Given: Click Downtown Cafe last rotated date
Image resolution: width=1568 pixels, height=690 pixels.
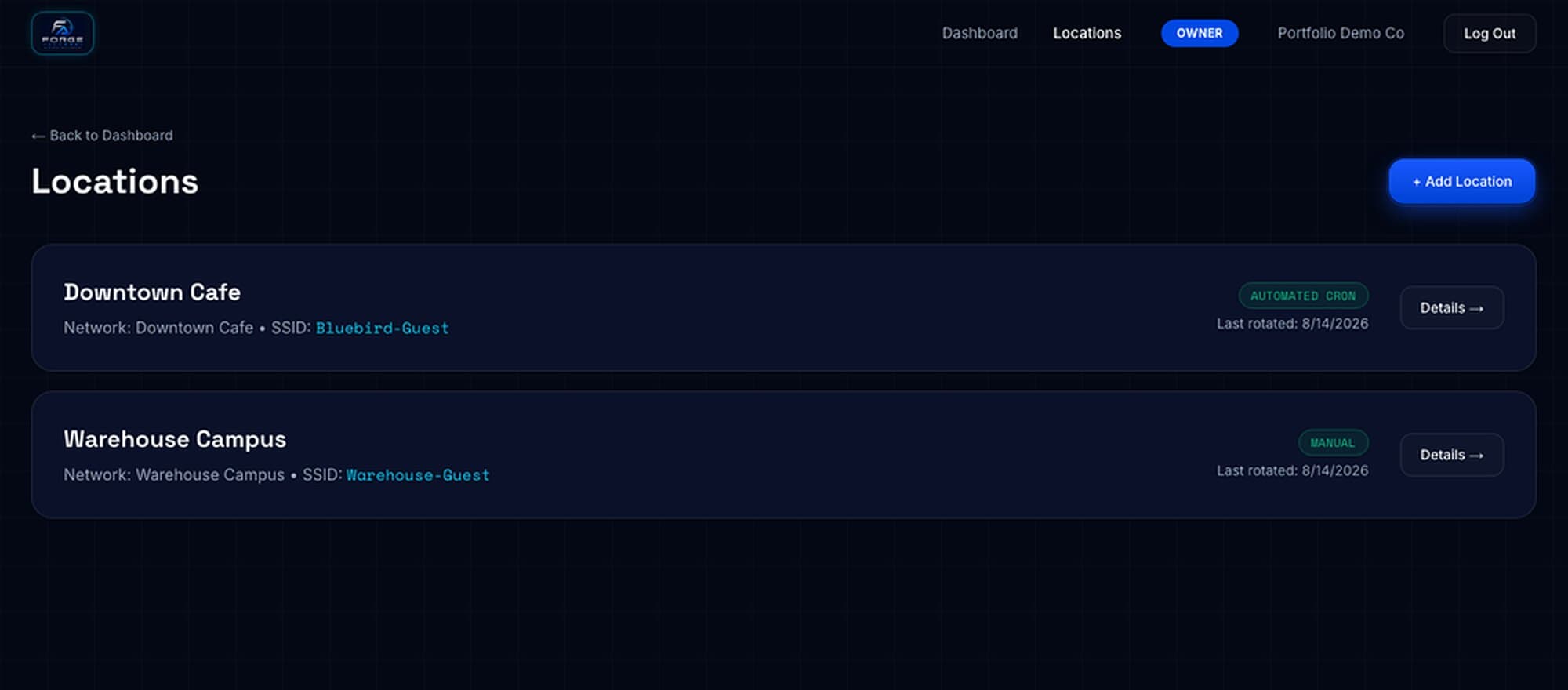Looking at the screenshot, I should [1292, 324].
